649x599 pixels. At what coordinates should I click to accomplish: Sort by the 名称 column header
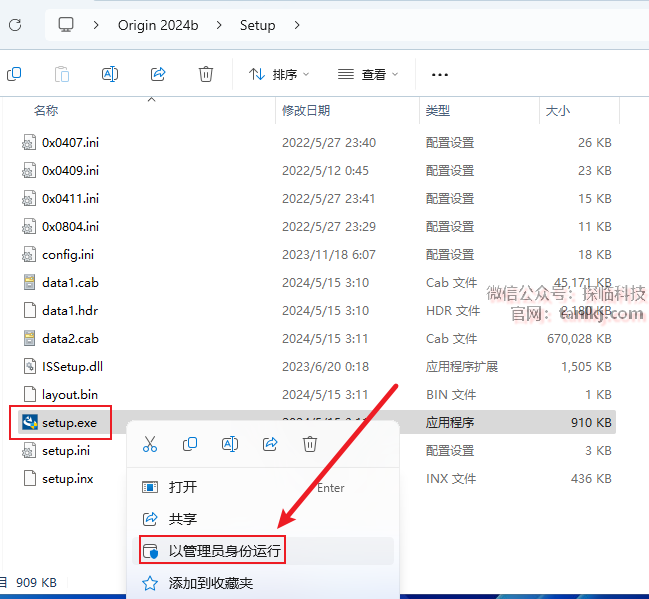tap(46, 111)
